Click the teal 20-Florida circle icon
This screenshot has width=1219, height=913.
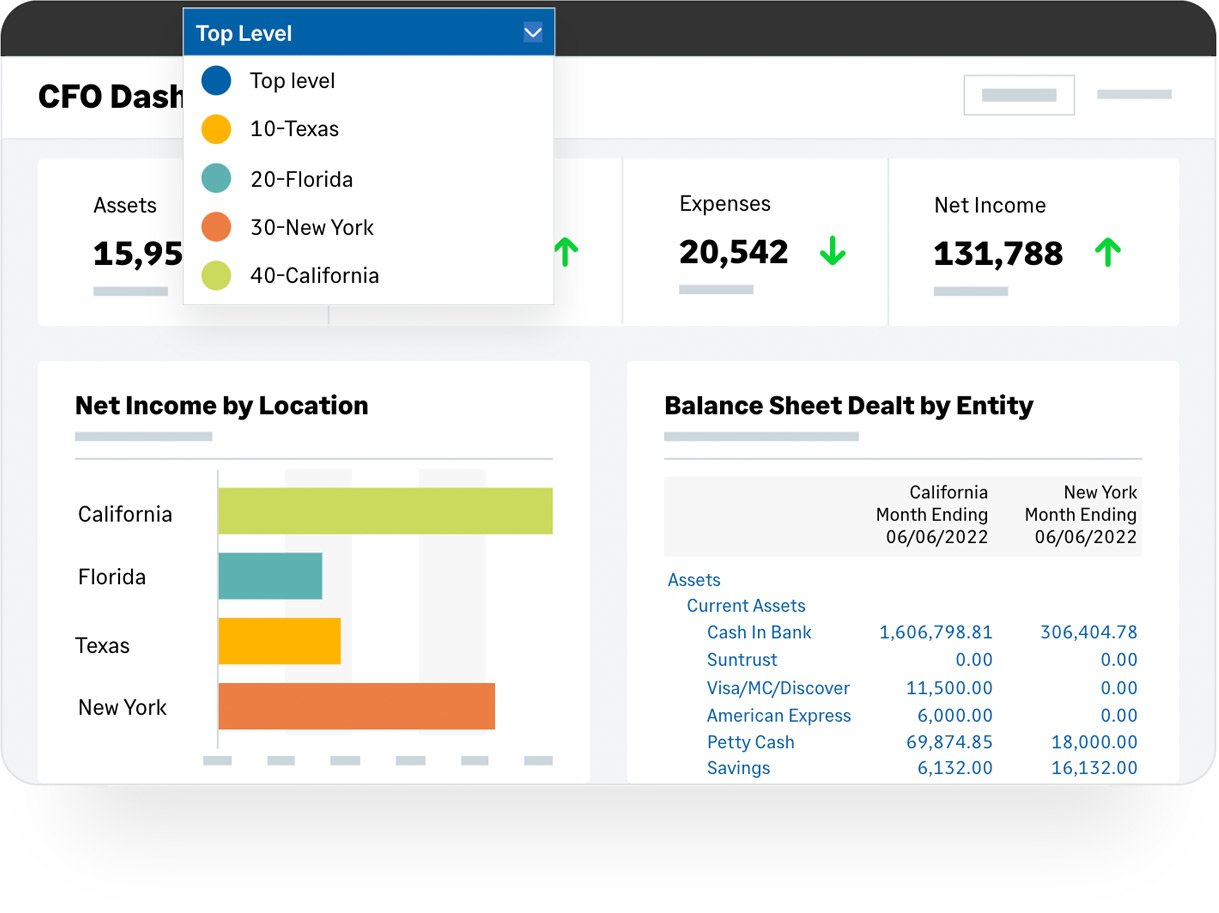point(216,179)
